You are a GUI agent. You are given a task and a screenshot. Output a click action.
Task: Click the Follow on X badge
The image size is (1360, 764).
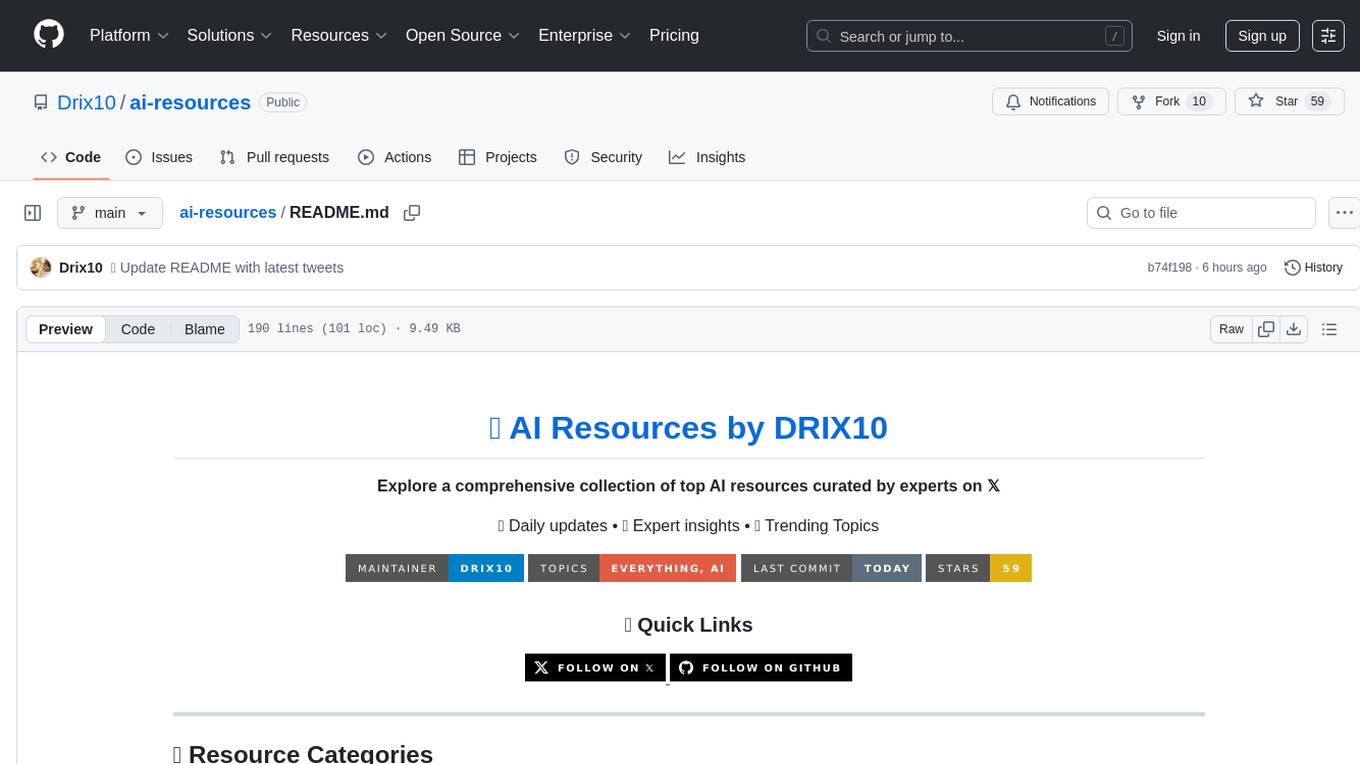click(x=595, y=667)
